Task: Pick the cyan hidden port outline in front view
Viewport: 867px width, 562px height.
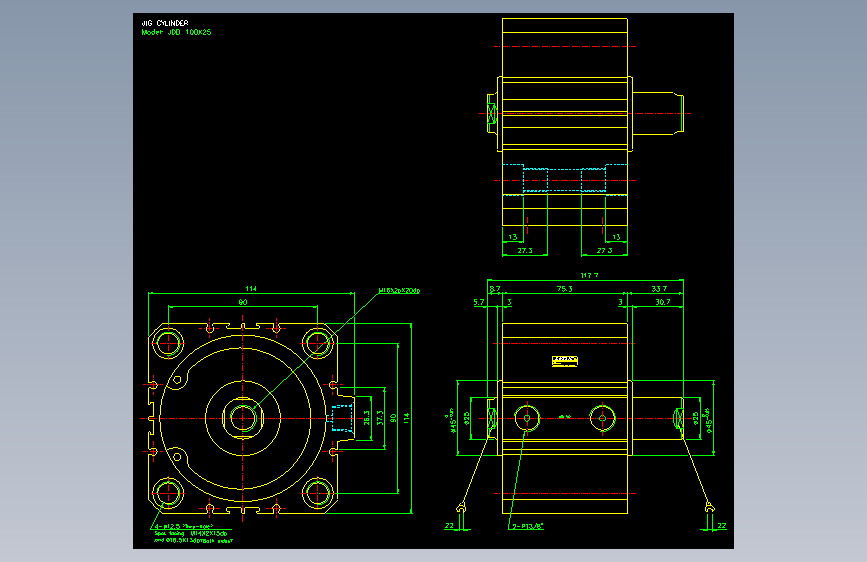Action: pyautogui.click(x=341, y=418)
